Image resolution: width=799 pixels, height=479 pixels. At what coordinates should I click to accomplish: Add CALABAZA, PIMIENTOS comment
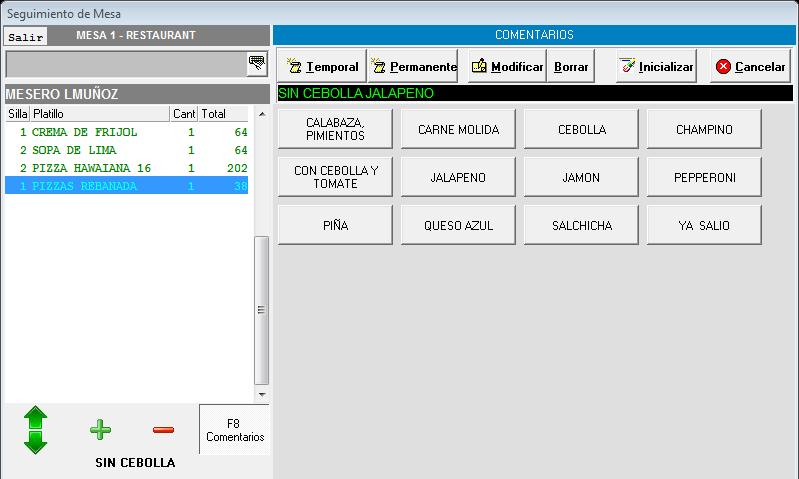[335, 129]
